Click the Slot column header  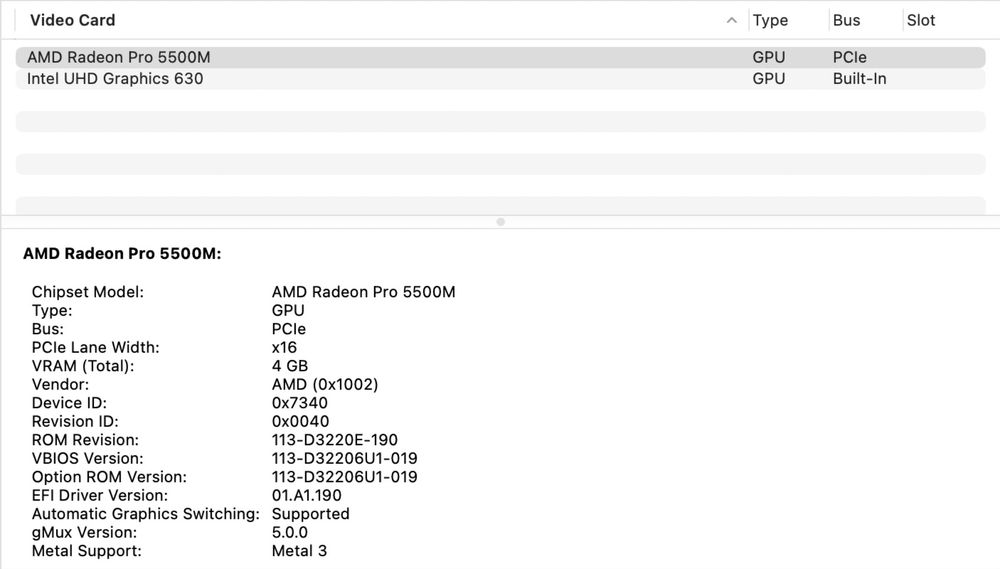pyautogui.click(x=921, y=20)
